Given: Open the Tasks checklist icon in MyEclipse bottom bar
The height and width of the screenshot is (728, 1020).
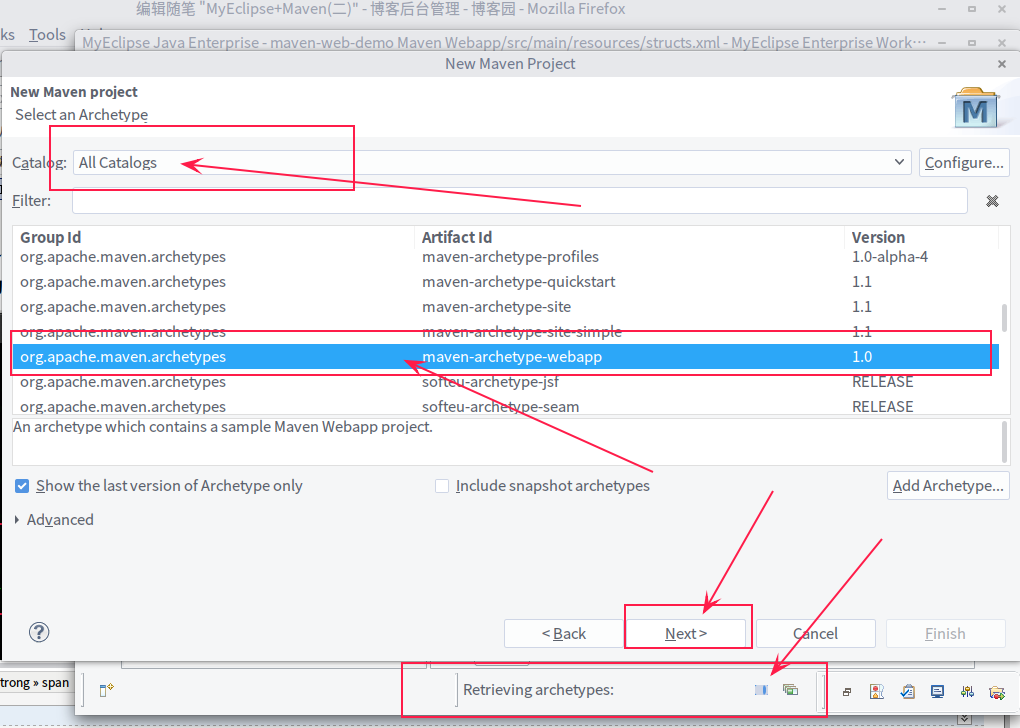Looking at the screenshot, I should 907,692.
